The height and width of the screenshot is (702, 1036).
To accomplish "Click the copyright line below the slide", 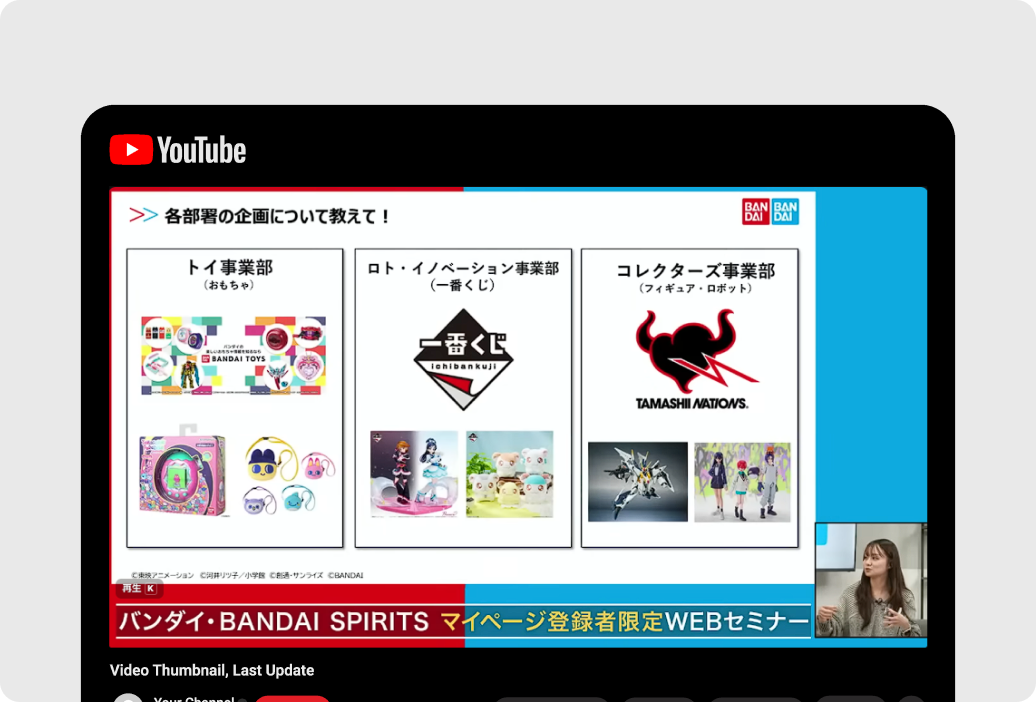I will tap(247, 575).
